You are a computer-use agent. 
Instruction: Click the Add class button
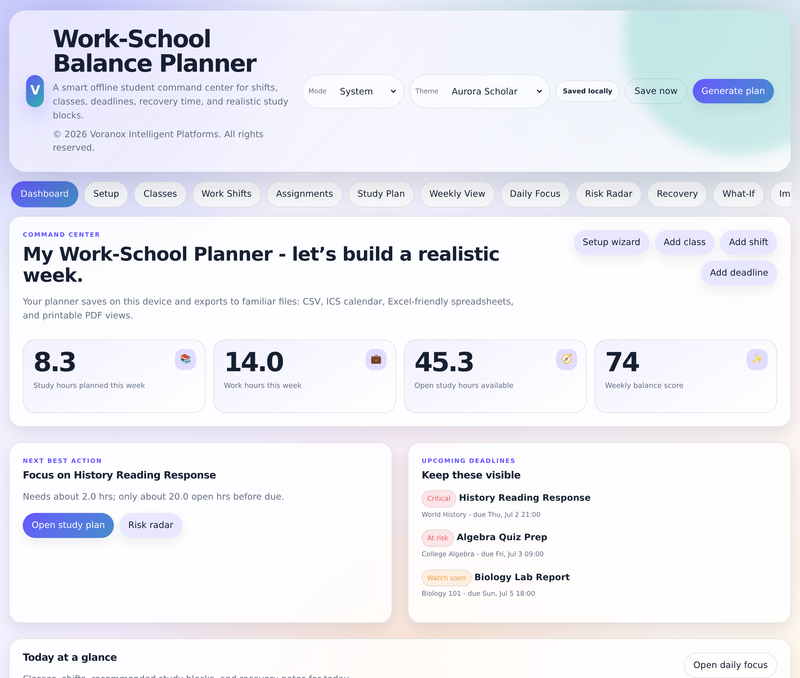coord(685,242)
